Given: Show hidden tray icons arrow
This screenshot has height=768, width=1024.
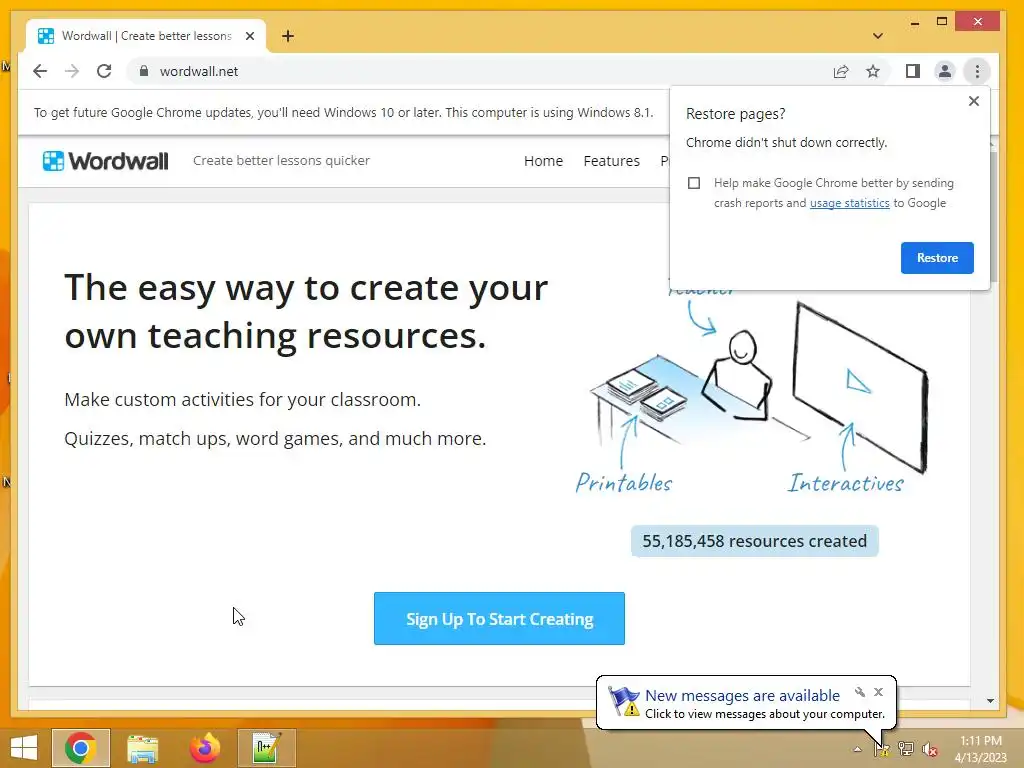Looking at the screenshot, I should [857, 750].
